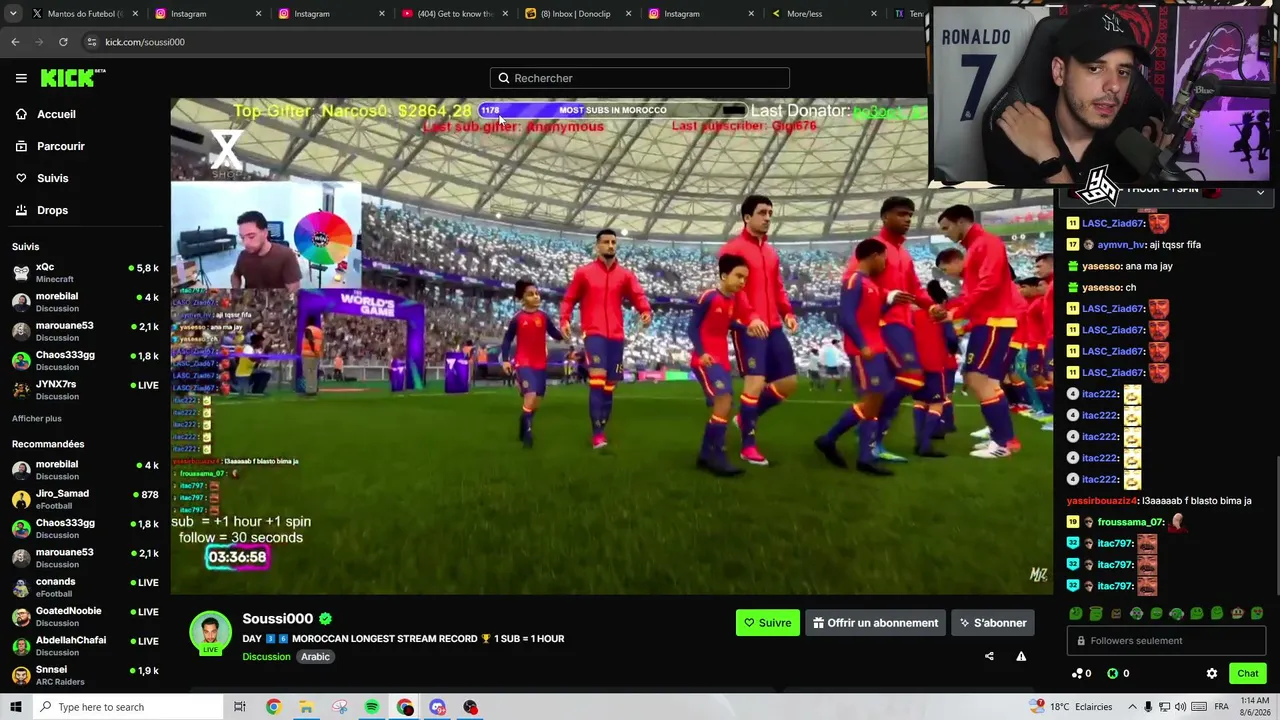Open Discord from the taskbar

click(438, 707)
